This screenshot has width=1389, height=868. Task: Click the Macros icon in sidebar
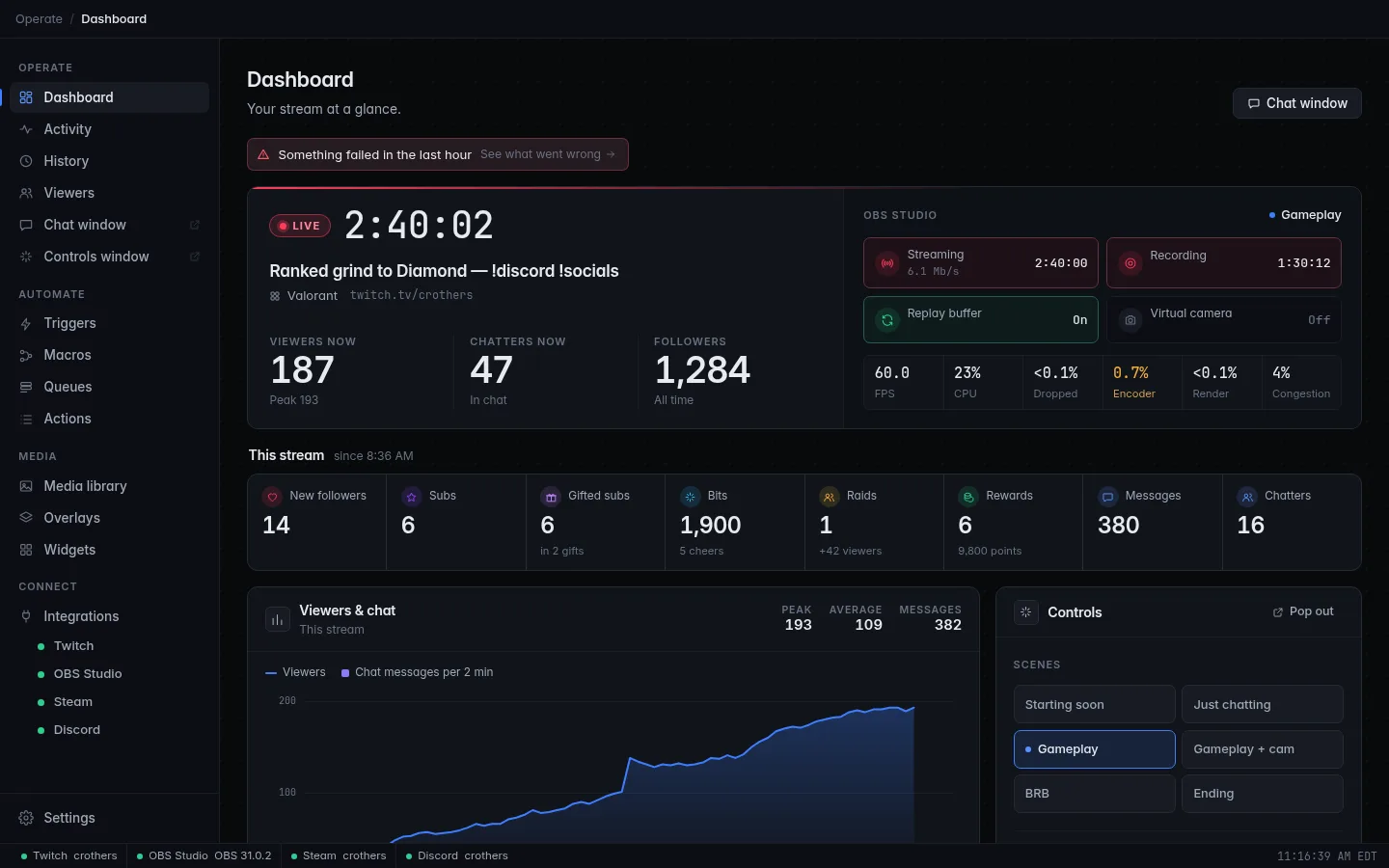click(x=26, y=355)
